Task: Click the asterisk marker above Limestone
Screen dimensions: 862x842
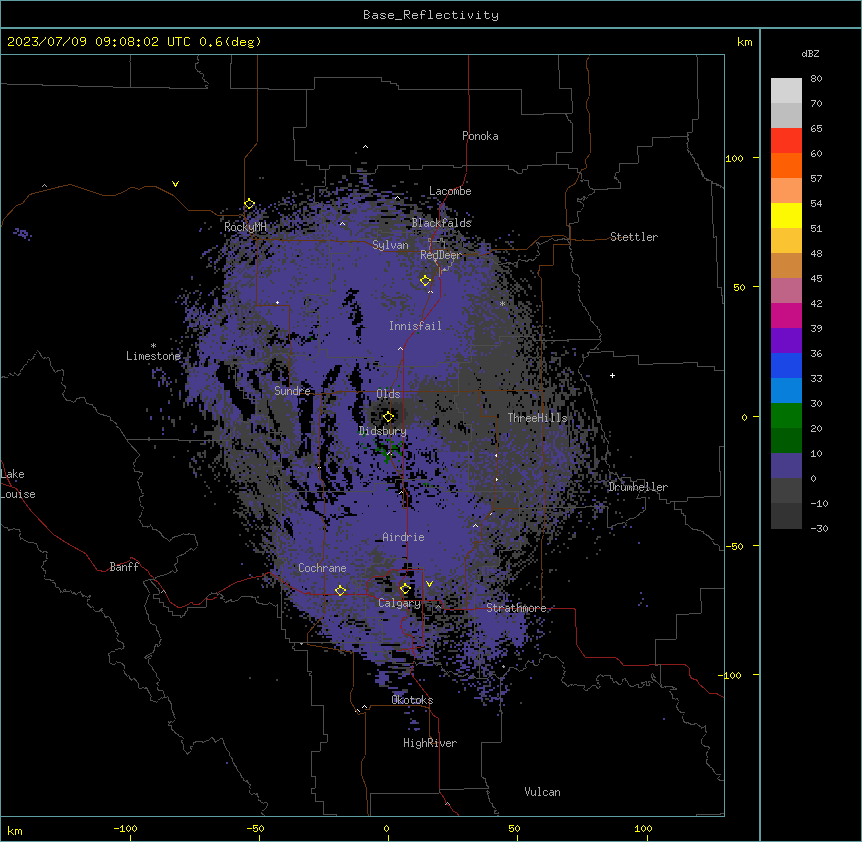Action: 153,346
